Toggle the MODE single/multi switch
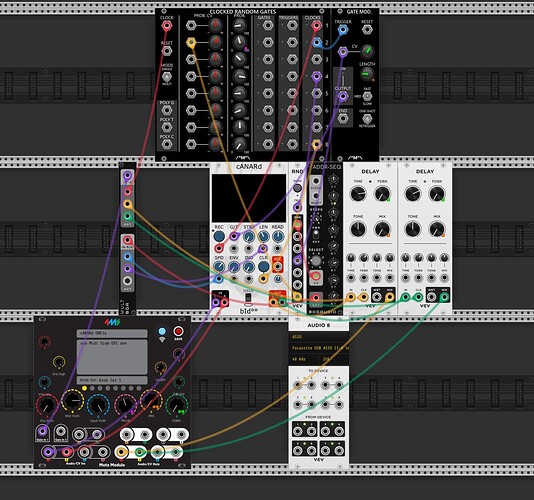Screen dimensions: 534x500 167,76
